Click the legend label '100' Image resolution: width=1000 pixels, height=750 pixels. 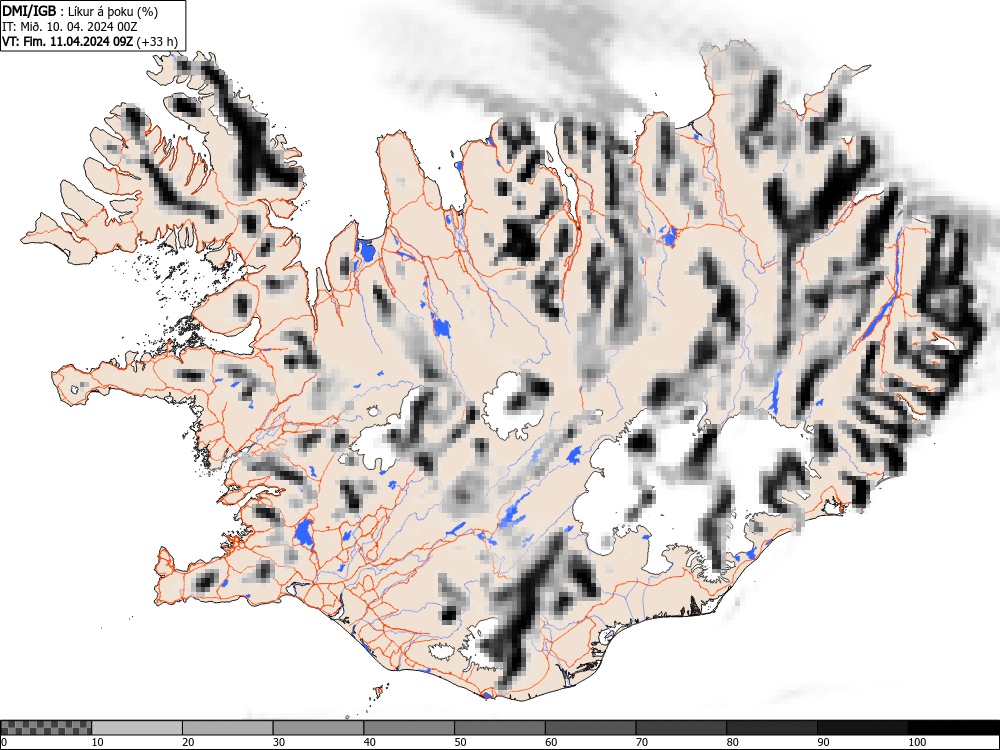pyautogui.click(x=916, y=742)
